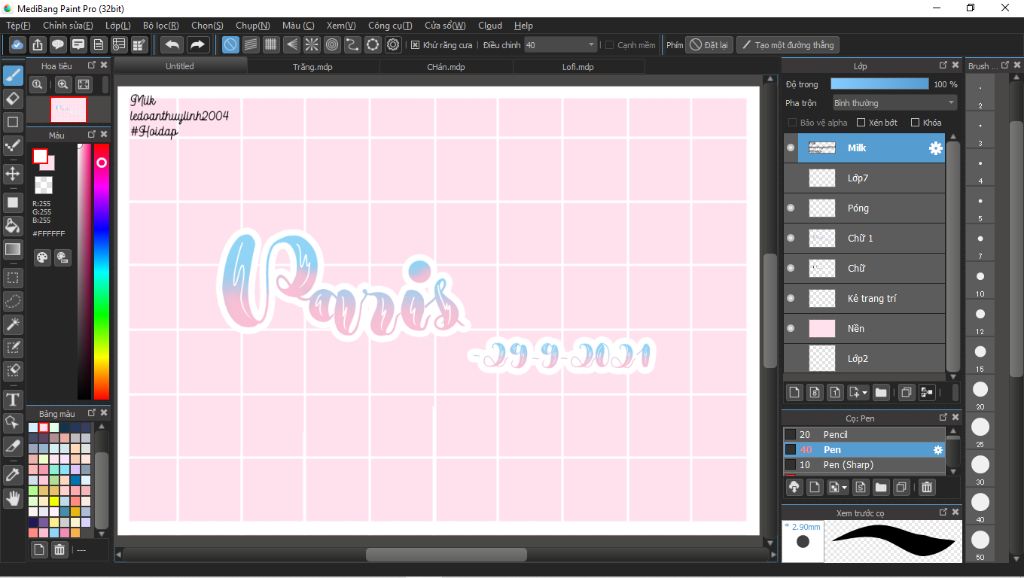
Task: Select the Gradient tool
Action: (12, 249)
